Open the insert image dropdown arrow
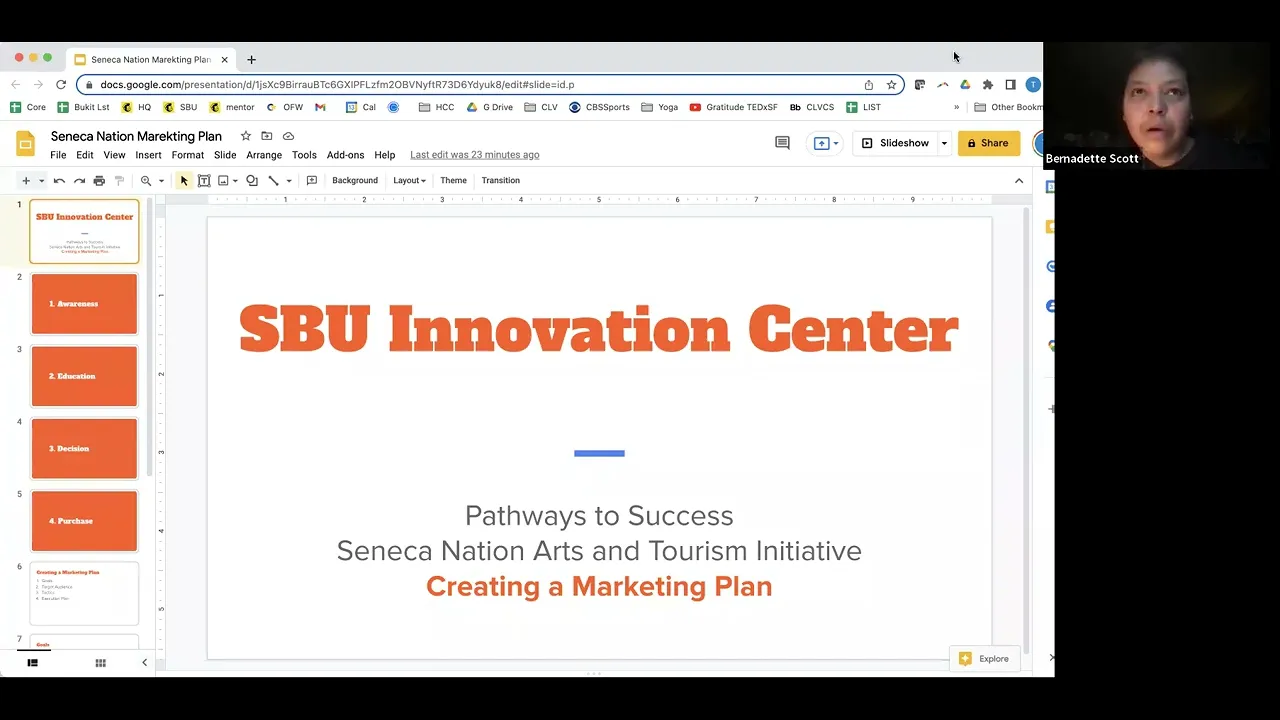 235,181
